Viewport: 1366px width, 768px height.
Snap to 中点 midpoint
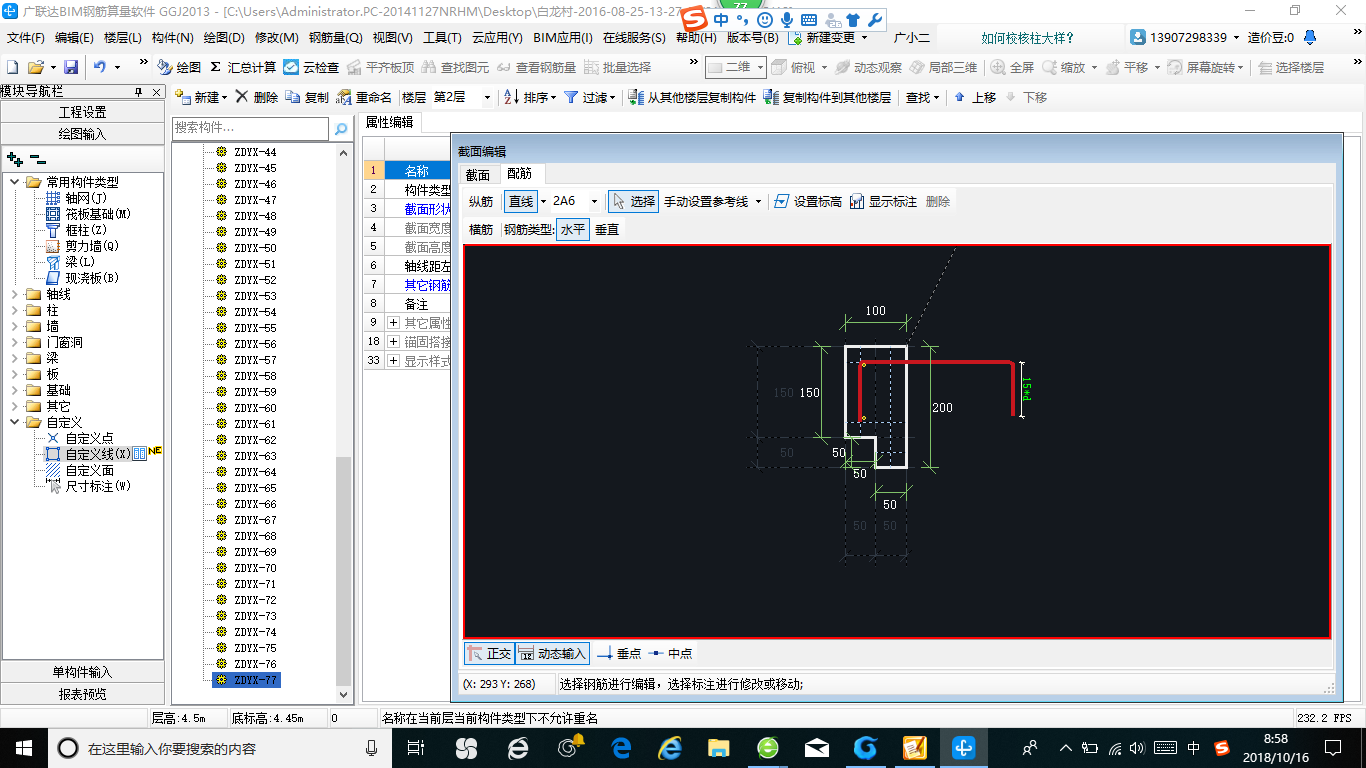(670, 653)
